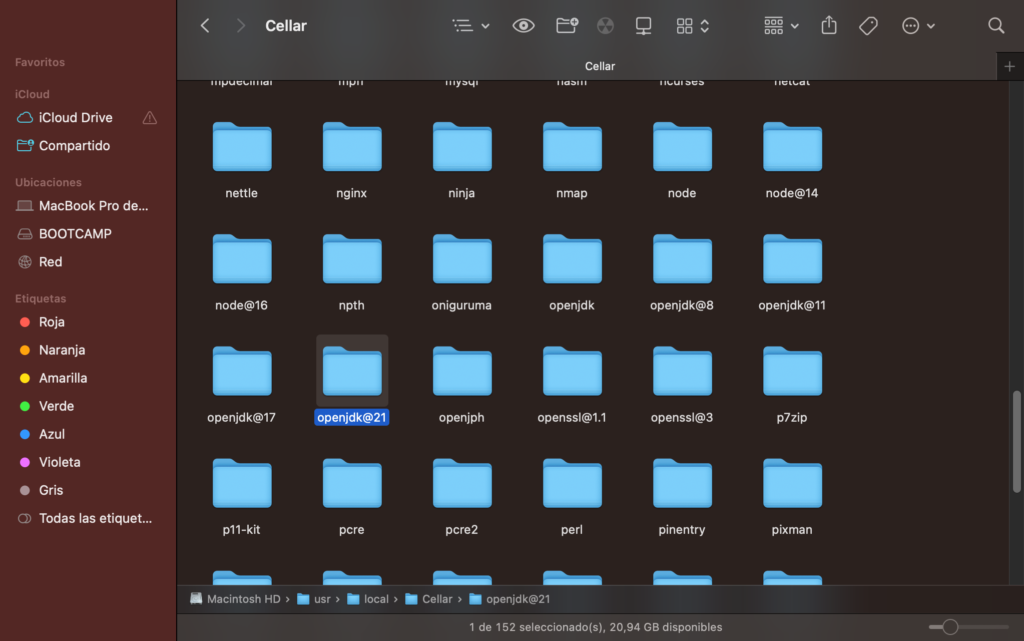Open the more actions ellipsis menu

[918, 26]
